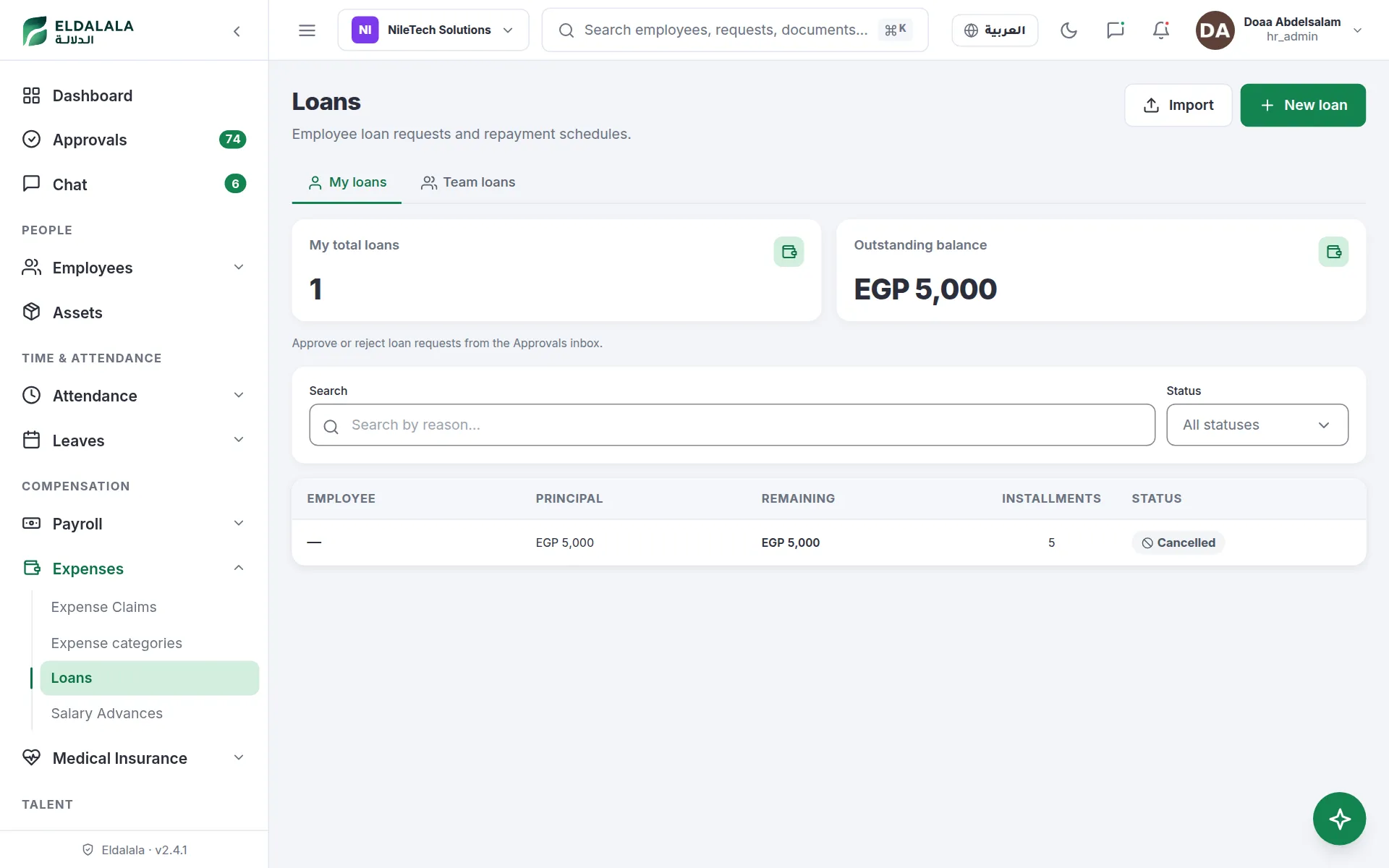Click the AI assistant sparkle floating button
Screen dimensions: 1389x868
click(x=1339, y=819)
